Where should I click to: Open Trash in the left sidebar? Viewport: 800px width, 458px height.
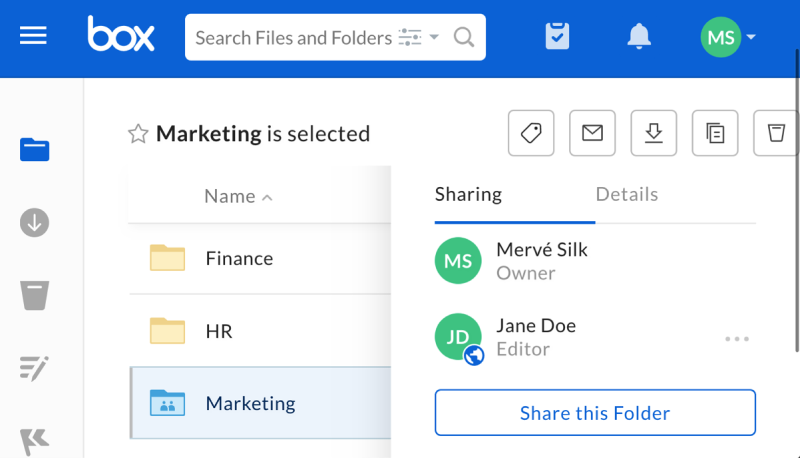(x=35, y=296)
